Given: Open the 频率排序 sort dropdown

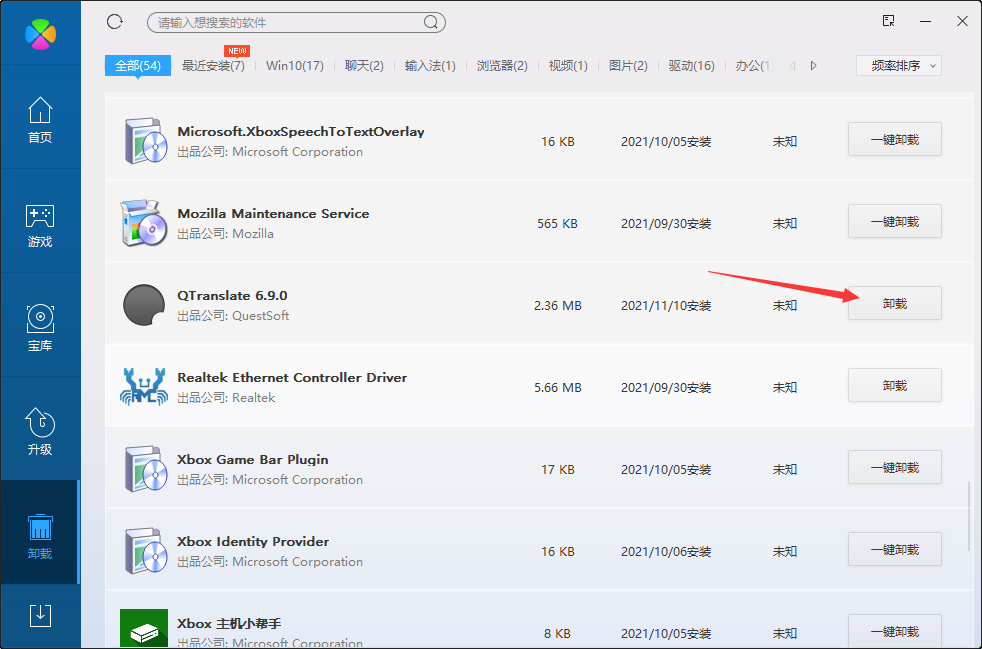Looking at the screenshot, I should [x=899, y=66].
